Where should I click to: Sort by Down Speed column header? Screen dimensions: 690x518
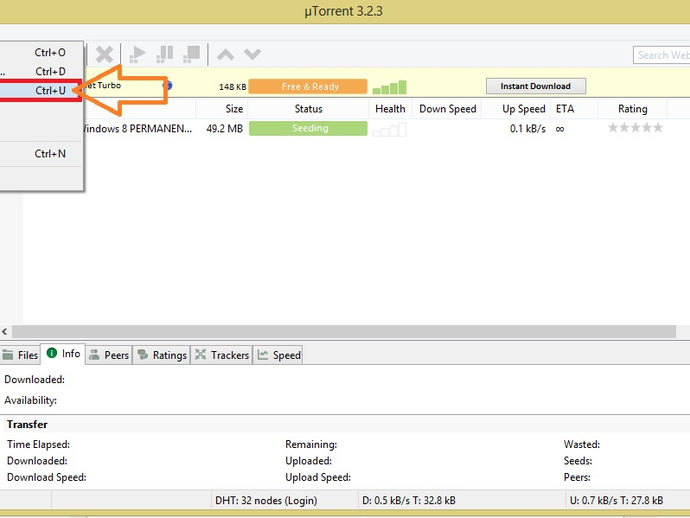point(448,109)
